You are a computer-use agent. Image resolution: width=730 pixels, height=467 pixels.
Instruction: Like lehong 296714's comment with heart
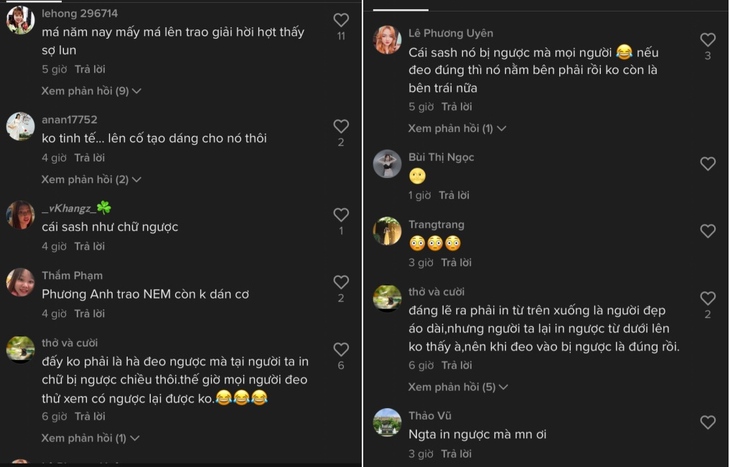(341, 20)
